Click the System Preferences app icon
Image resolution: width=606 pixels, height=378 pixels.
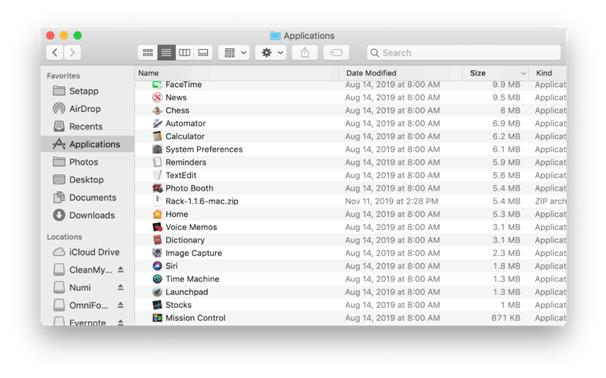point(157,149)
